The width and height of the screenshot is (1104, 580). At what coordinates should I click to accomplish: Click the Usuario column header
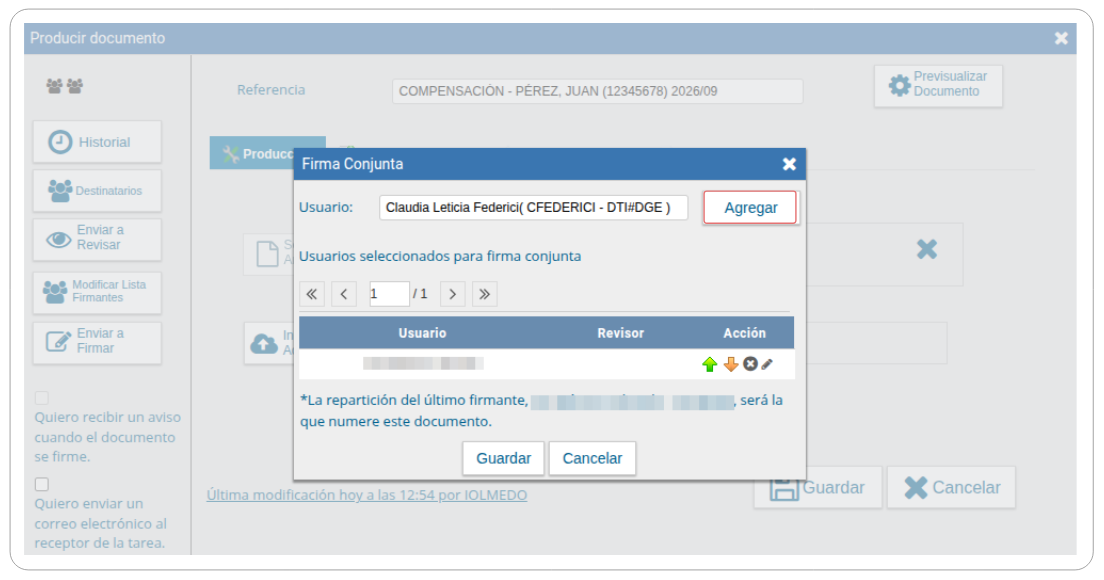[x=422, y=333]
